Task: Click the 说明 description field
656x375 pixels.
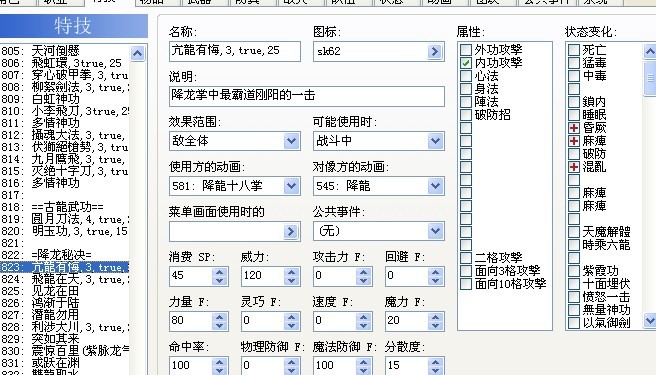Action: point(307,96)
